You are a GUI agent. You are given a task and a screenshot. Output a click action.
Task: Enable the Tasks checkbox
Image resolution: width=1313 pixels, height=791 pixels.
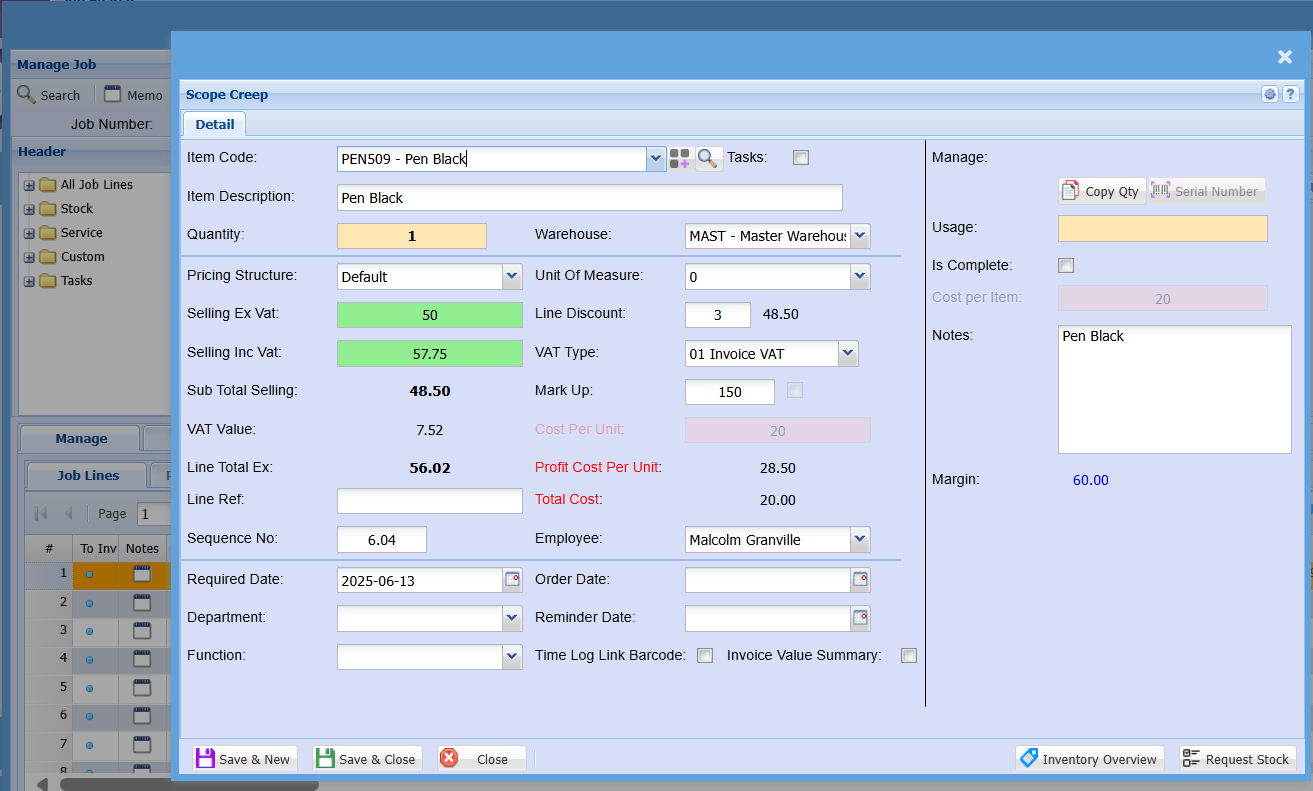pos(801,157)
